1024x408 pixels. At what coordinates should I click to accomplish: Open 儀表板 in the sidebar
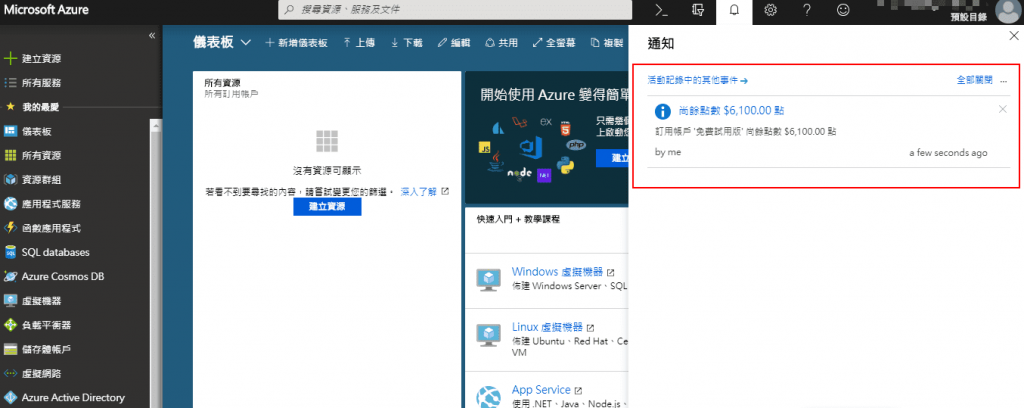pyautogui.click(x=37, y=131)
